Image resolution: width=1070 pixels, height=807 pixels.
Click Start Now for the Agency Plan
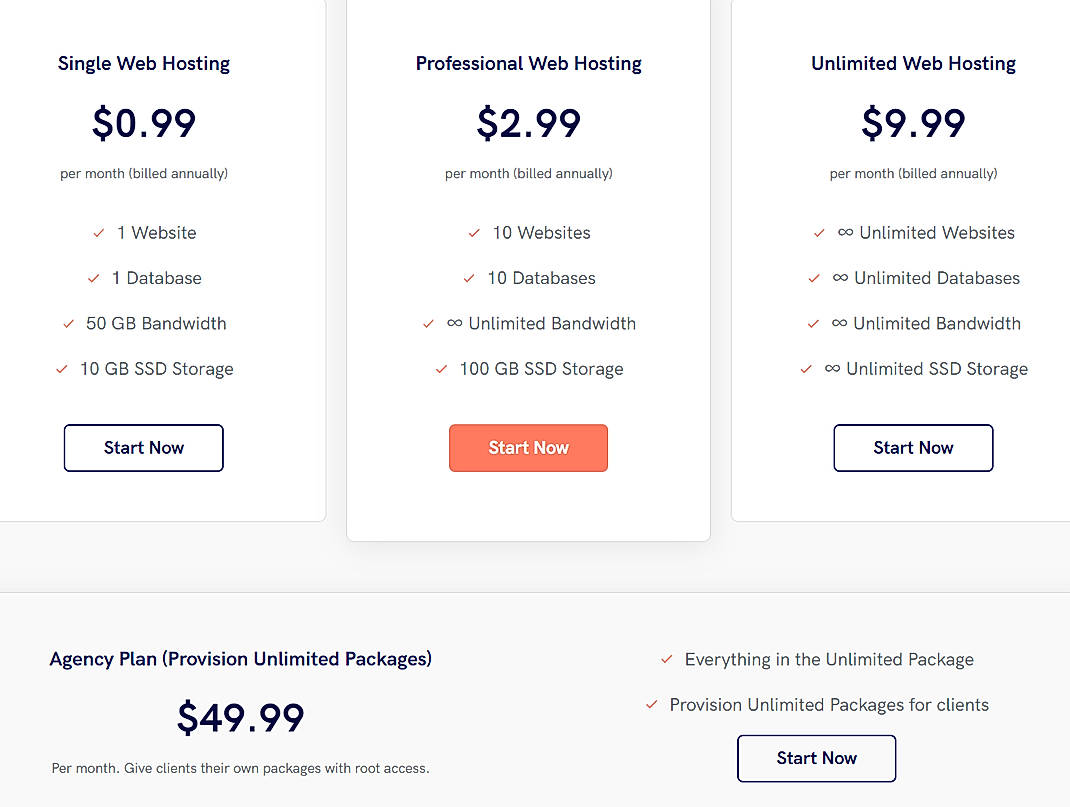[816, 758]
